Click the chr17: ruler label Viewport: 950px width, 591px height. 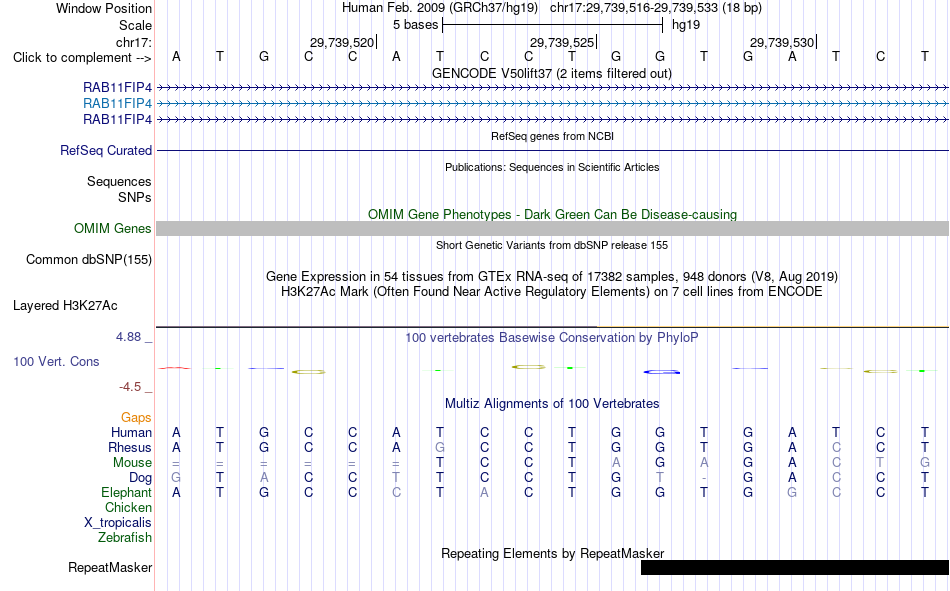[x=133, y=42]
